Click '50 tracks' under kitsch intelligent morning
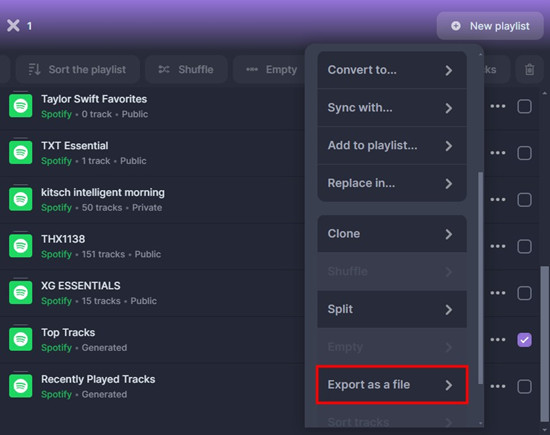The height and width of the screenshot is (435, 550). click(x=102, y=208)
